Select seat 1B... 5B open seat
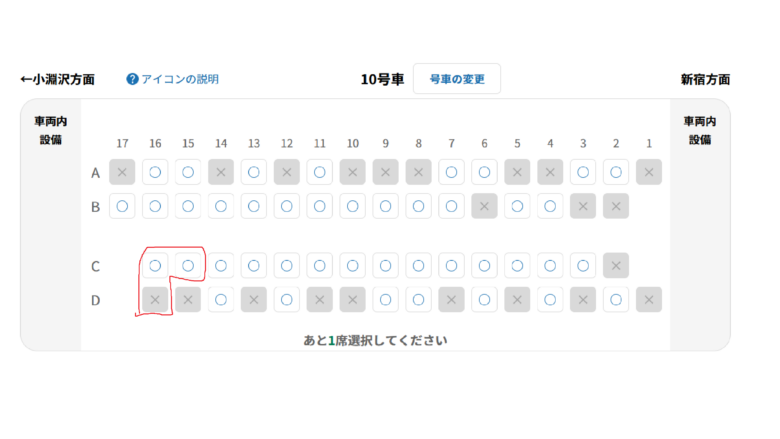This screenshot has height=439, width=780. (x=517, y=206)
